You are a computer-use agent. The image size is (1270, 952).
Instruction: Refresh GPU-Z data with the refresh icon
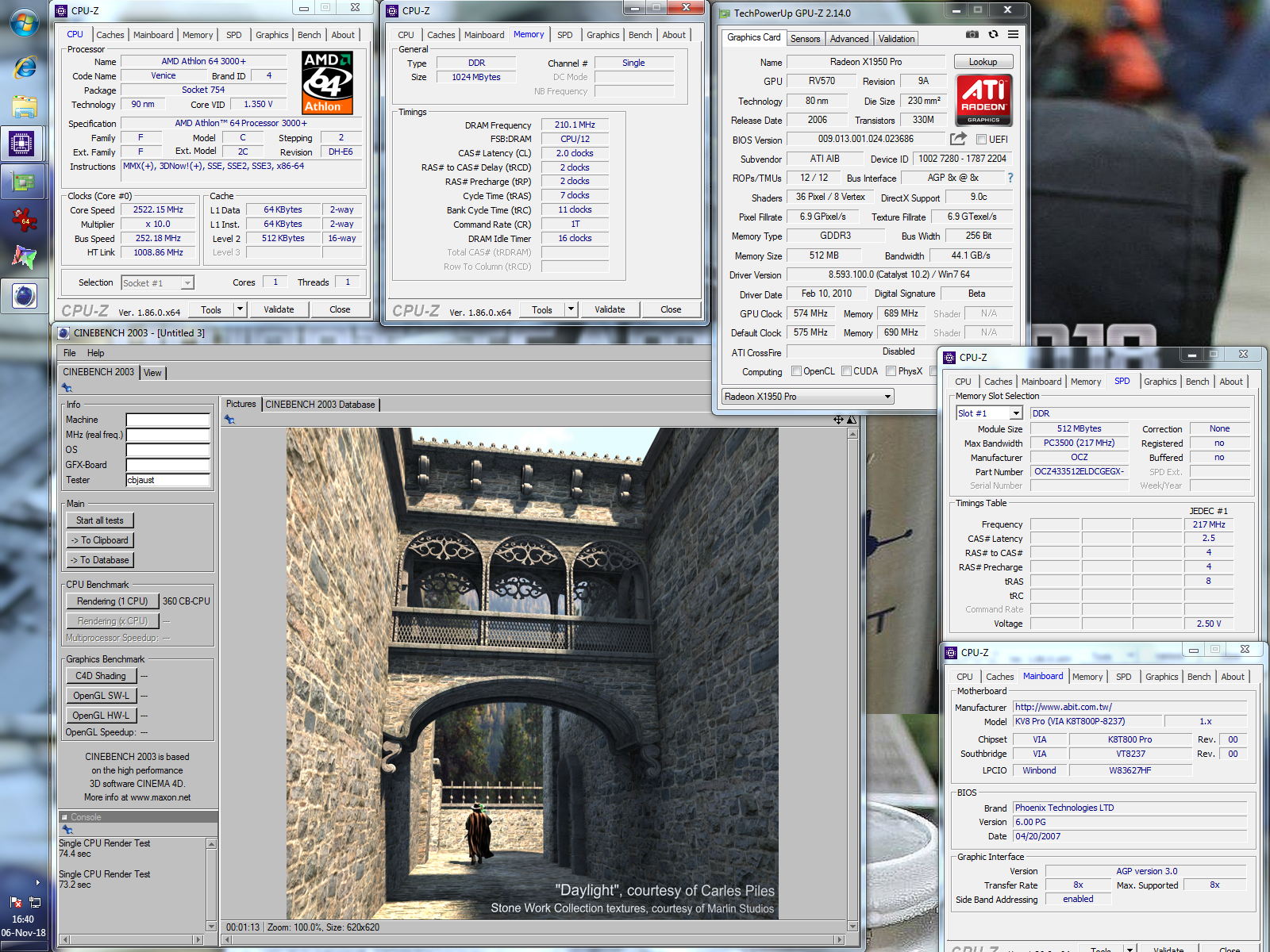coord(993,34)
